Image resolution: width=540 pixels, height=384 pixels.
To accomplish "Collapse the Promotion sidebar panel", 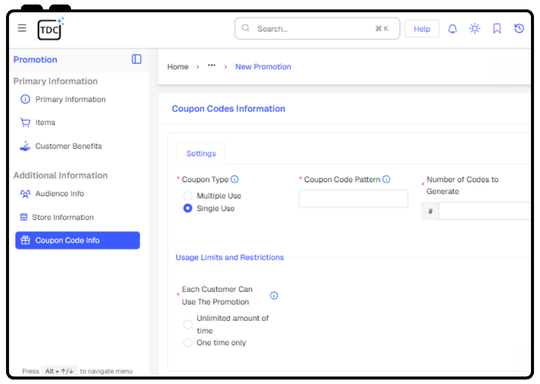I will (x=136, y=59).
